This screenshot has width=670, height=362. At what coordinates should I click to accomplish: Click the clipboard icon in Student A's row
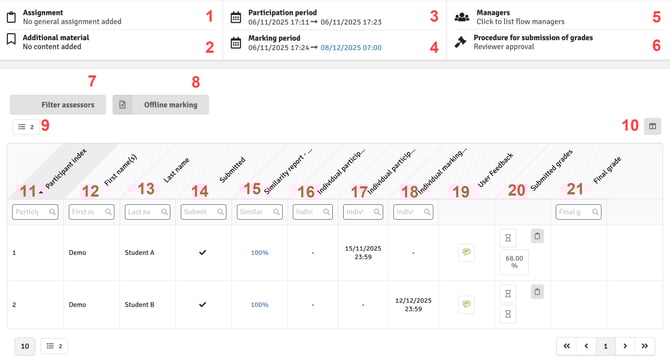pos(537,235)
